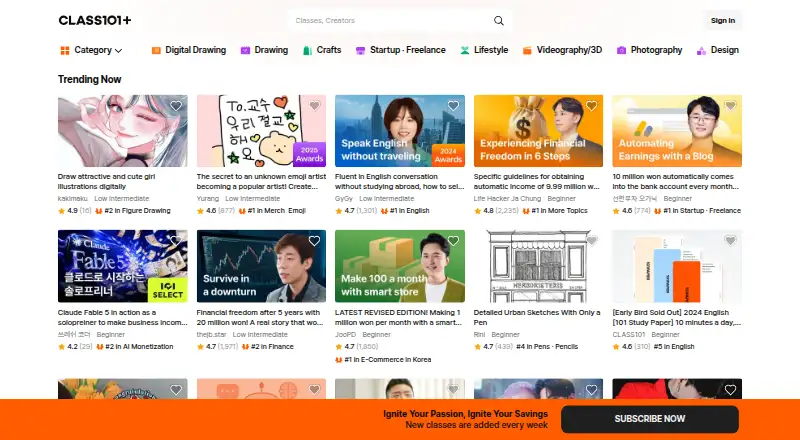This screenshot has height=440, width=800.
Task: Click the Videography/3D icon
Action: pyautogui.click(x=527, y=50)
